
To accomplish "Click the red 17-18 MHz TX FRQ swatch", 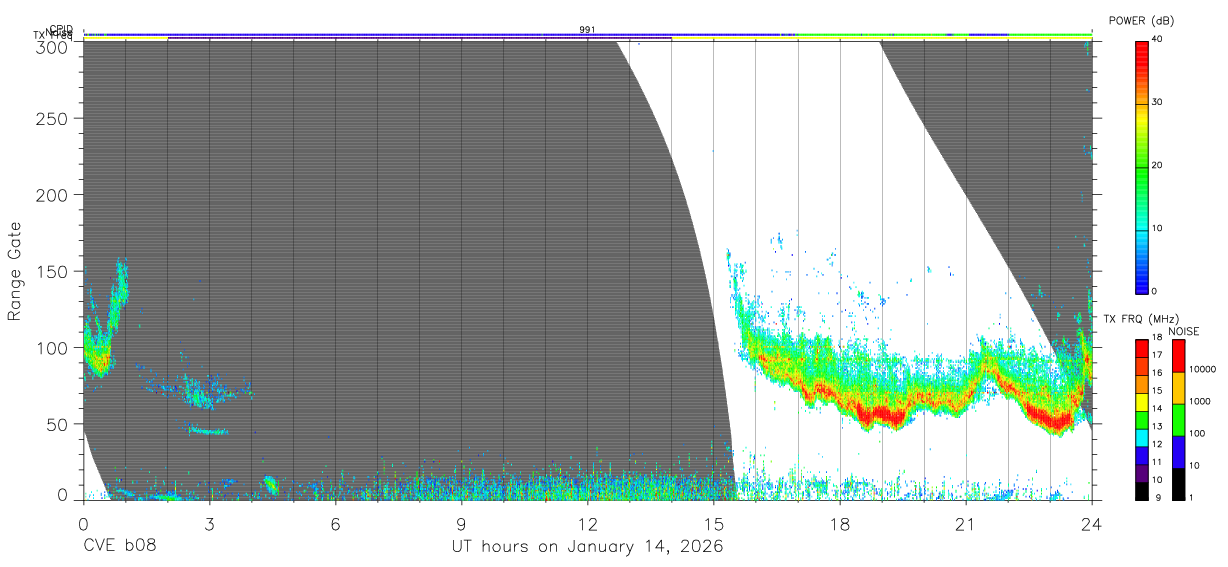I will pyautogui.click(x=1141, y=348).
